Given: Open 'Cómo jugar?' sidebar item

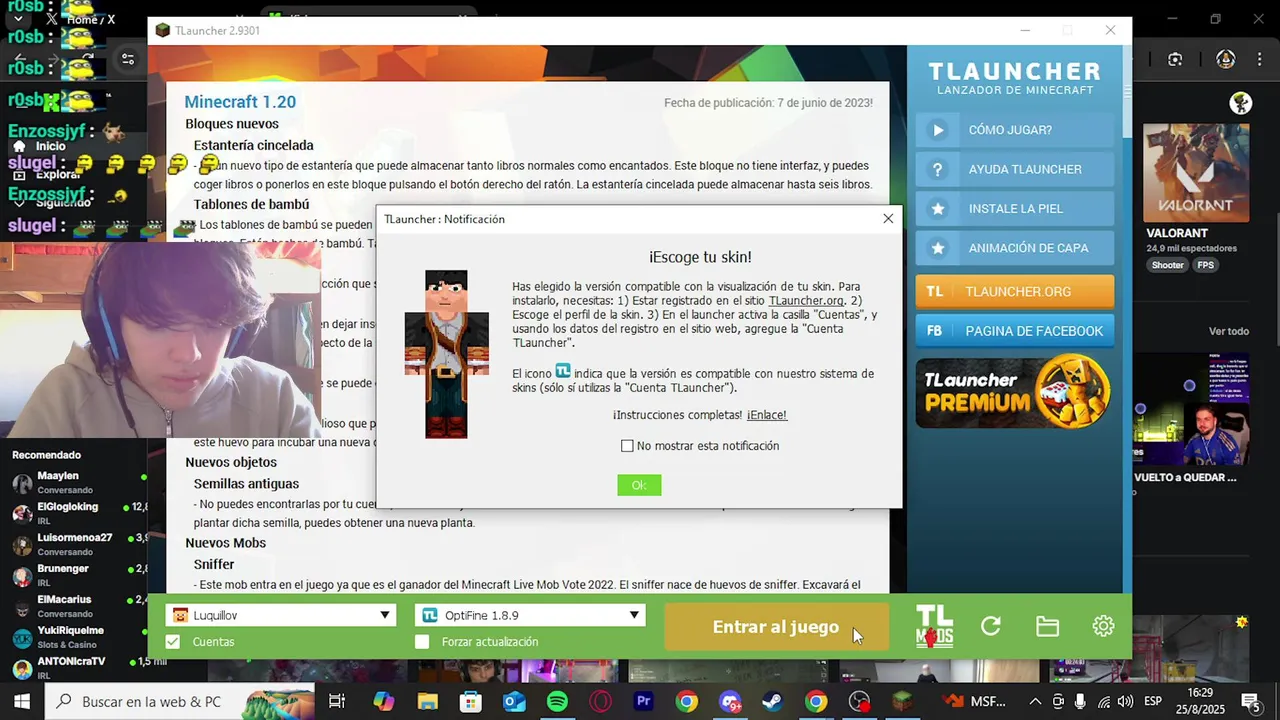Looking at the screenshot, I should (1014, 130).
